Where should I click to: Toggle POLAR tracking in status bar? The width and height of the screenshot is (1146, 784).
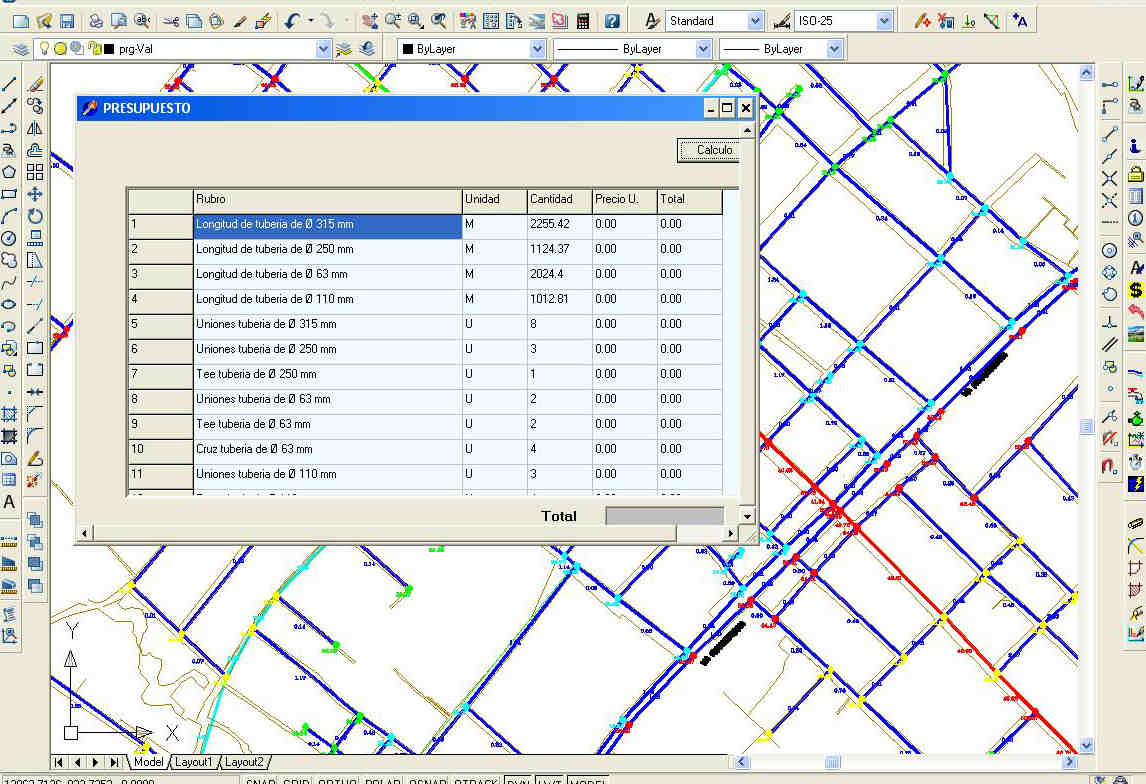point(383,782)
